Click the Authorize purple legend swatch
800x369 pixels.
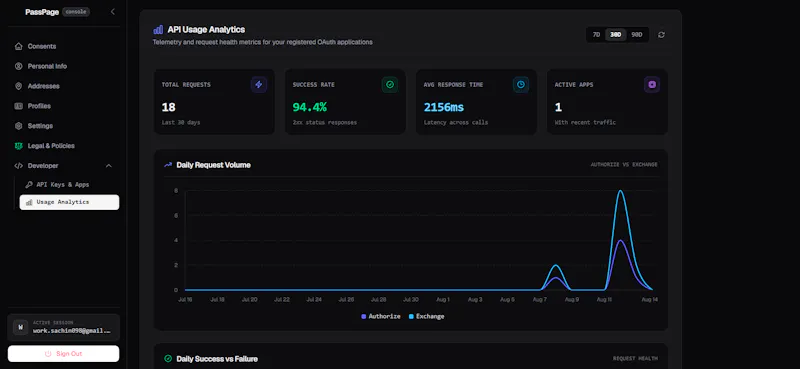(x=364, y=316)
